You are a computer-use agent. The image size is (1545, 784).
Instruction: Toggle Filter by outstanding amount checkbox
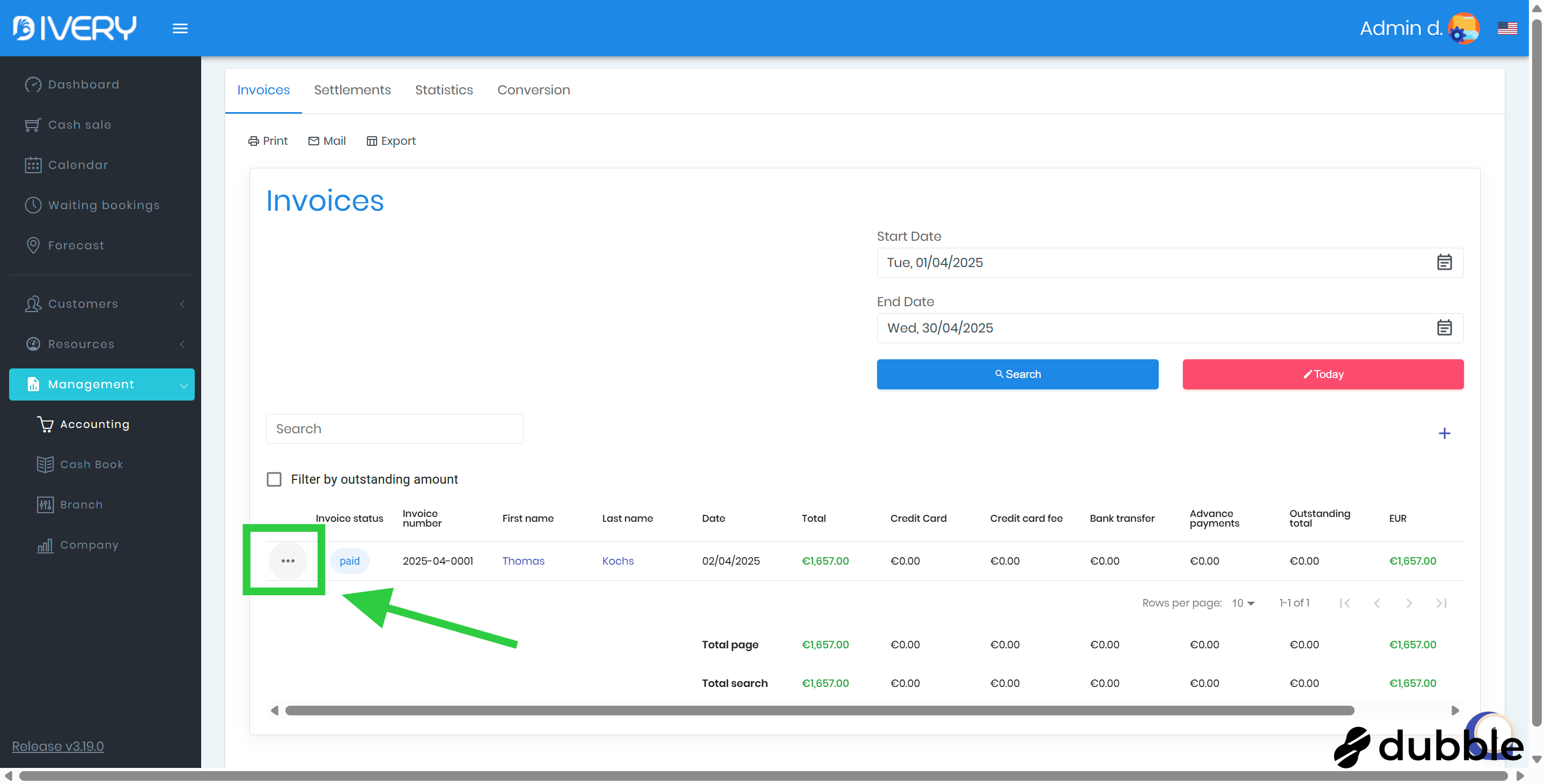pyautogui.click(x=274, y=479)
